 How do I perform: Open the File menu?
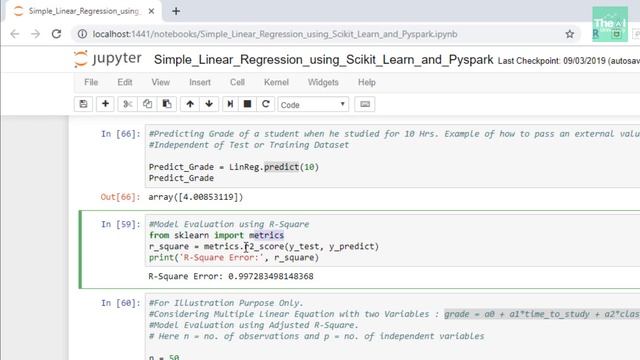[x=91, y=82]
